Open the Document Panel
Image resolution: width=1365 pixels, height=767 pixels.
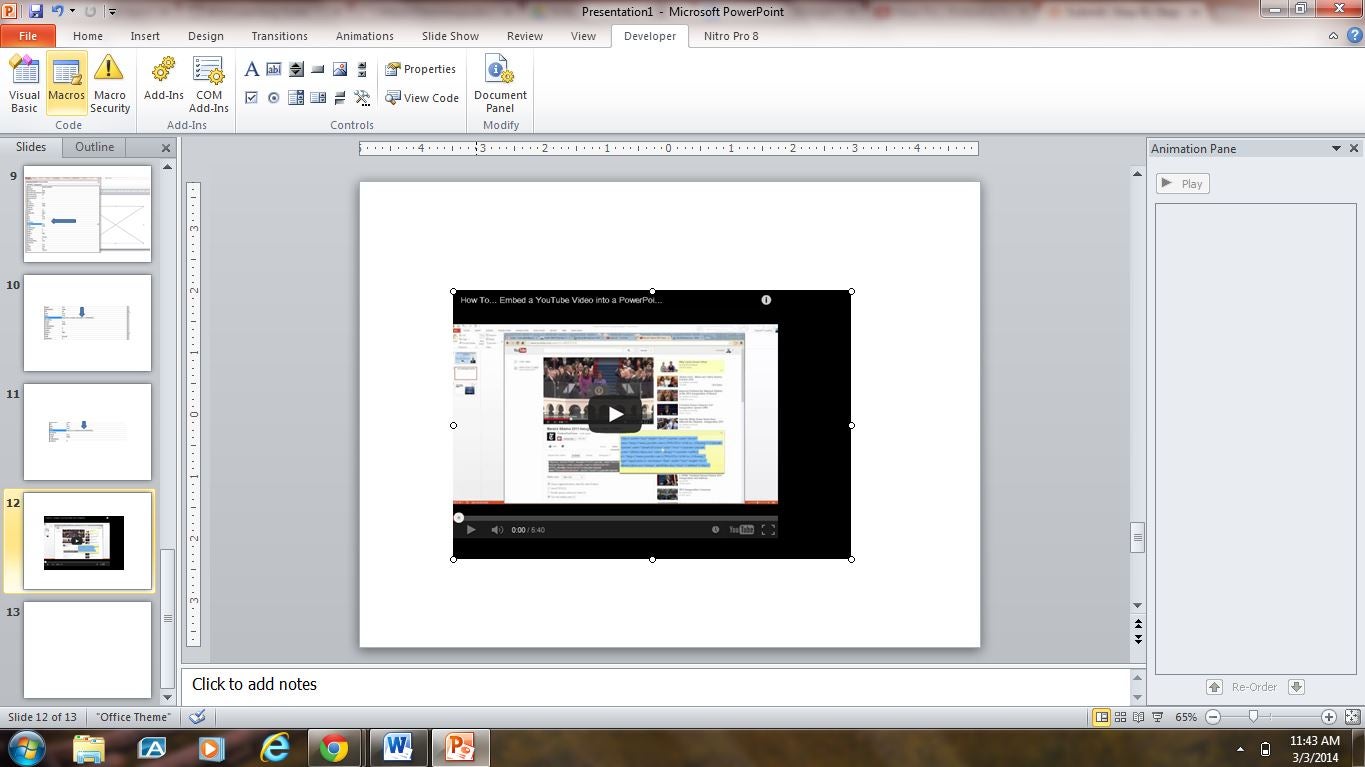[499, 85]
